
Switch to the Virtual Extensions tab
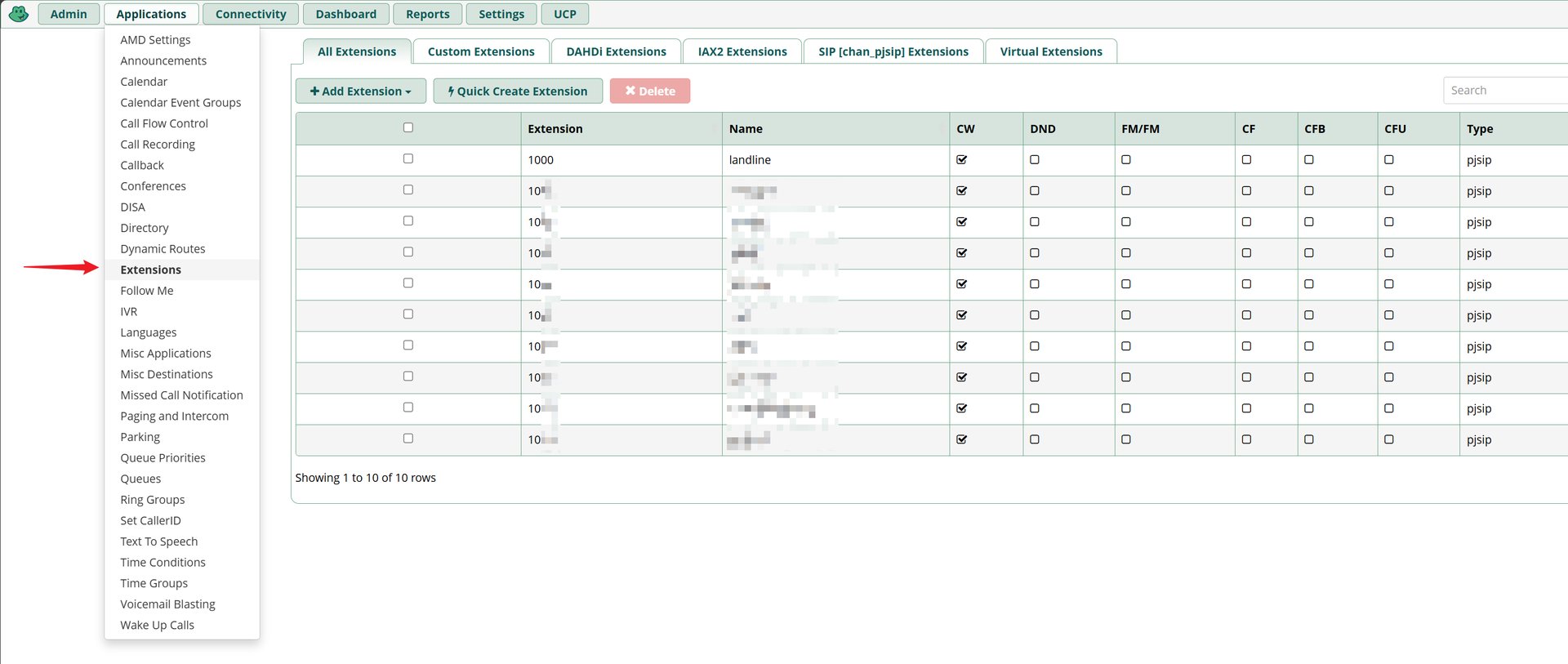[1051, 51]
